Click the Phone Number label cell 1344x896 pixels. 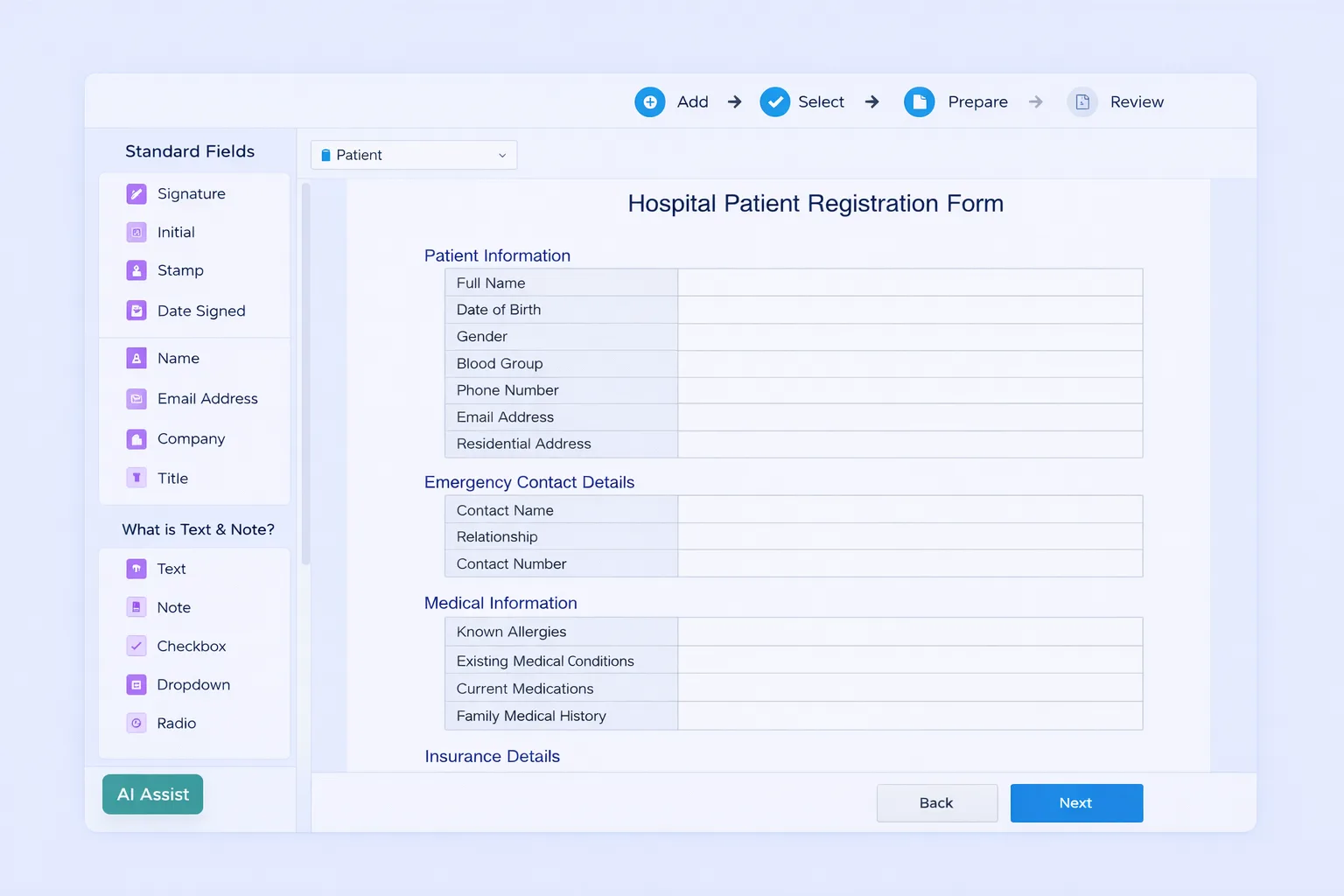tap(561, 390)
